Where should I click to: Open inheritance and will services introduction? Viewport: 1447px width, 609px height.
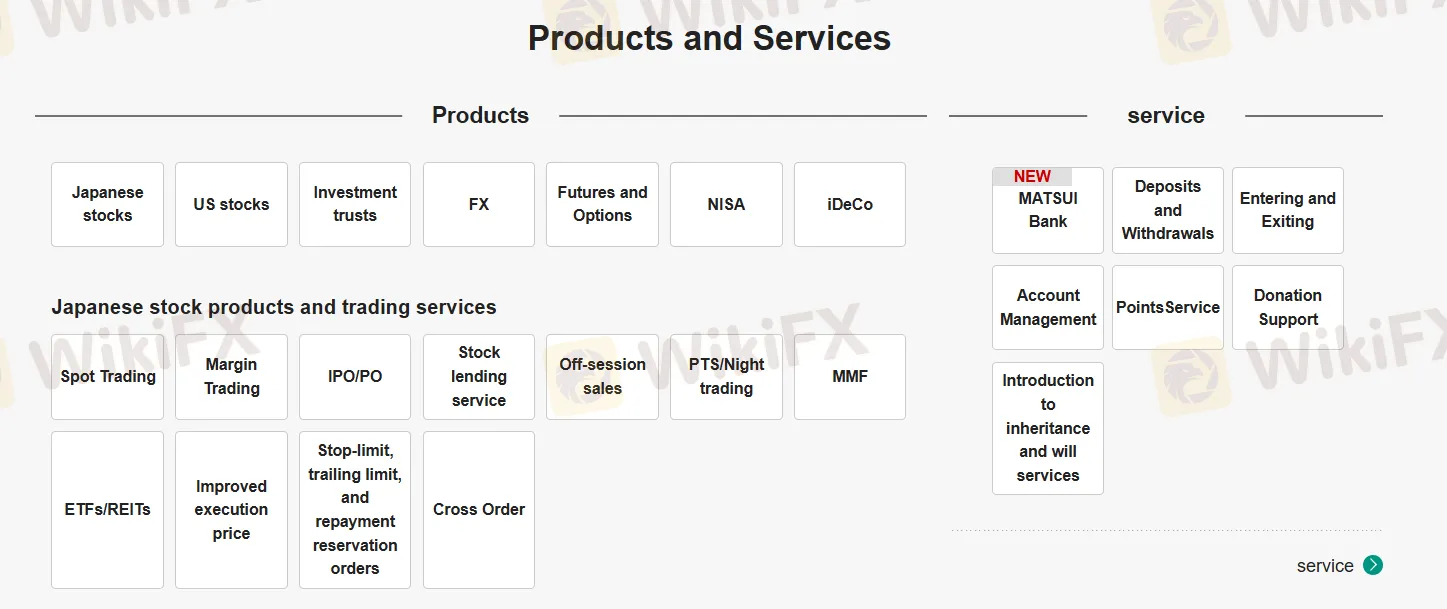tap(1048, 428)
